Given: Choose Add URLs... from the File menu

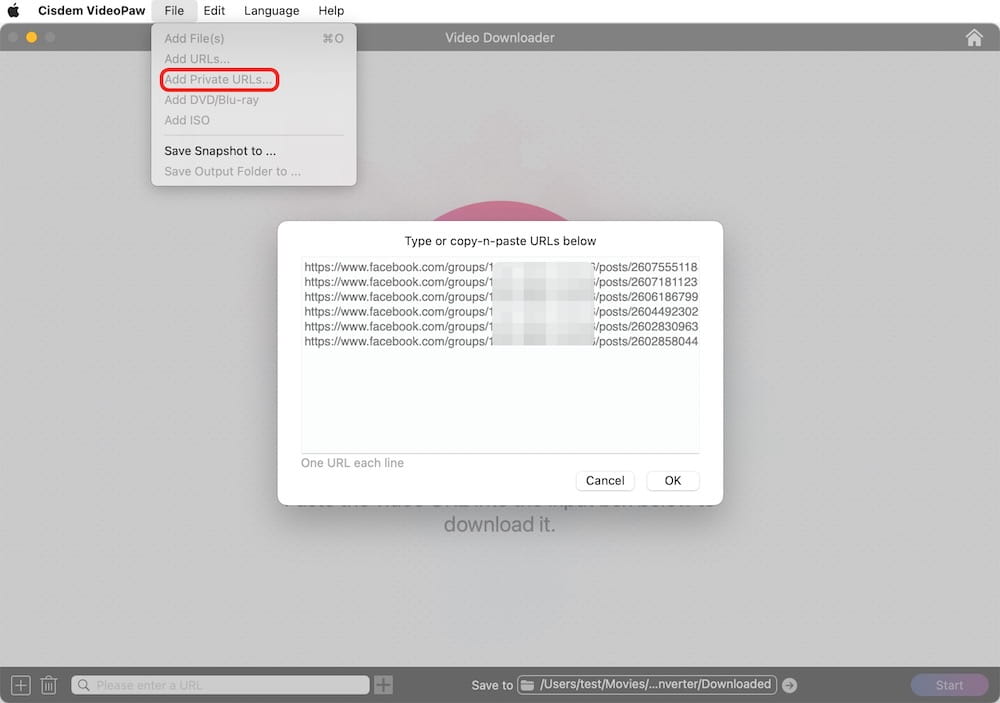Looking at the screenshot, I should [254, 59].
